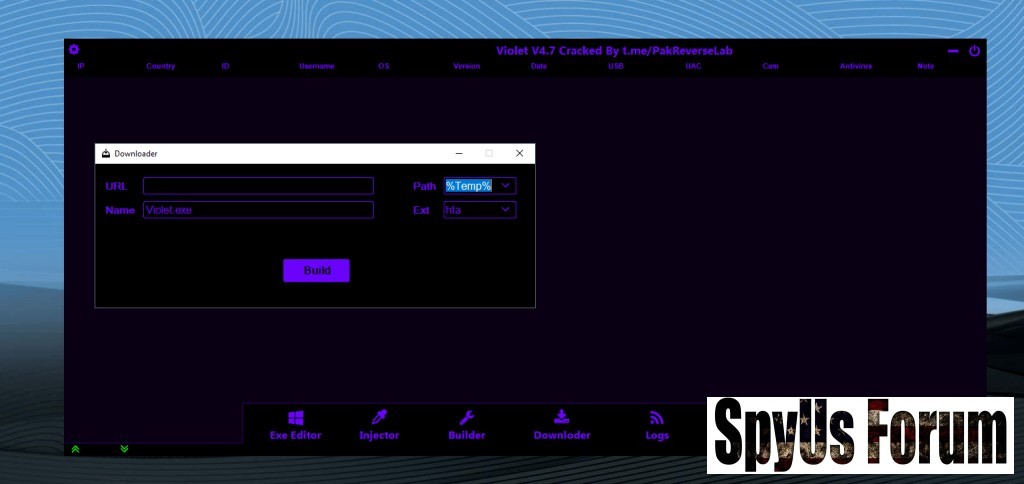Open the Ext dropdown showing hta
This screenshot has width=1024, height=484.
(x=506, y=210)
